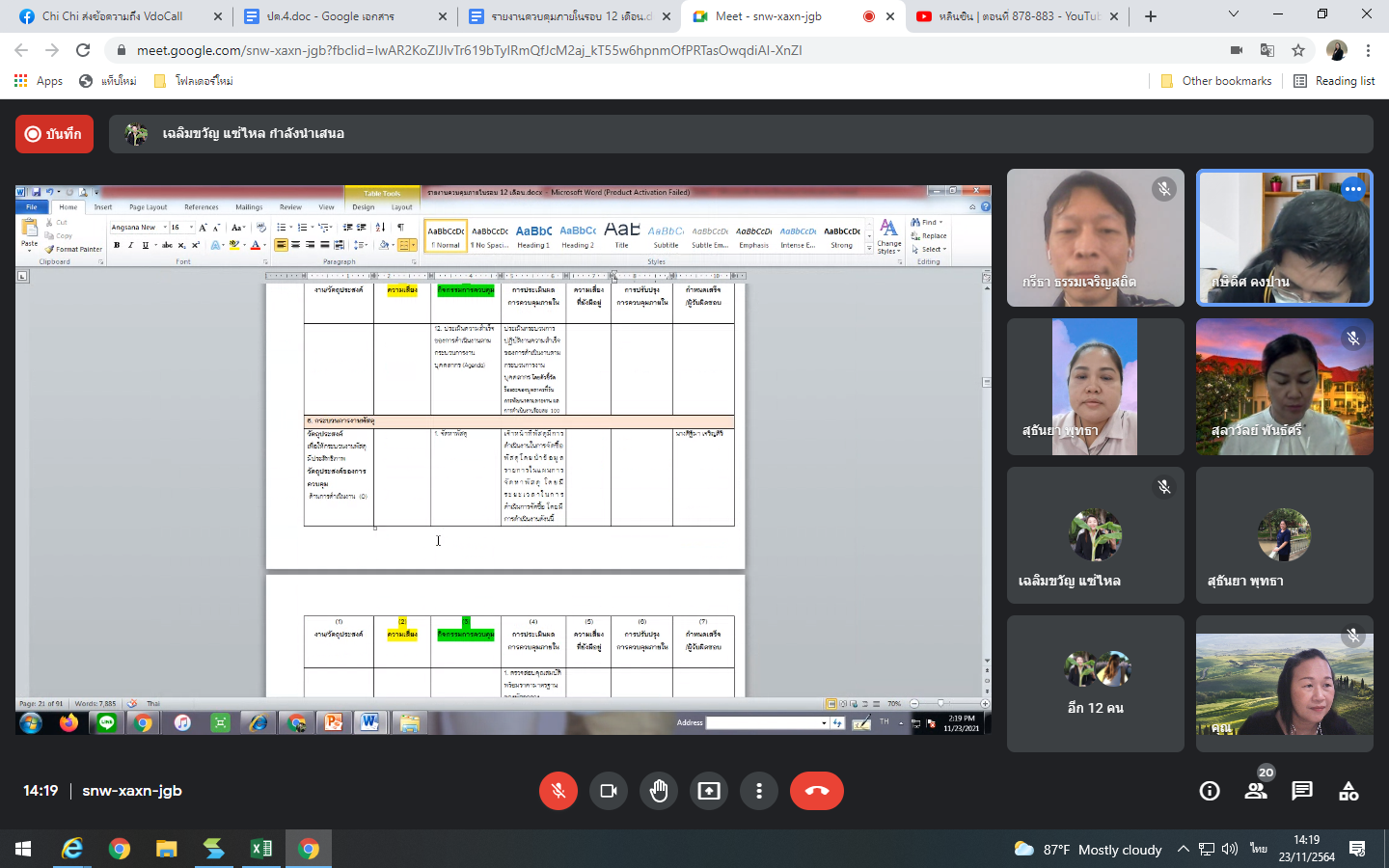
Task: Click the Present now screen share icon
Action: point(709,791)
